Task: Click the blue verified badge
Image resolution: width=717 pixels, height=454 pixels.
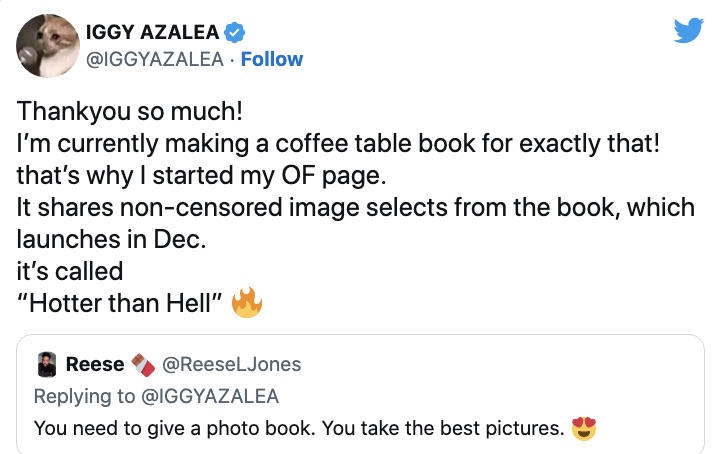Action: click(x=235, y=32)
